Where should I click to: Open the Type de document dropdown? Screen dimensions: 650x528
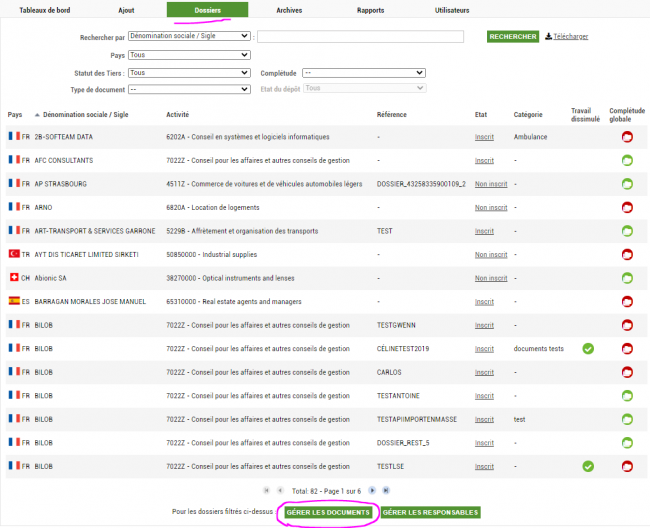pyautogui.click(x=189, y=89)
